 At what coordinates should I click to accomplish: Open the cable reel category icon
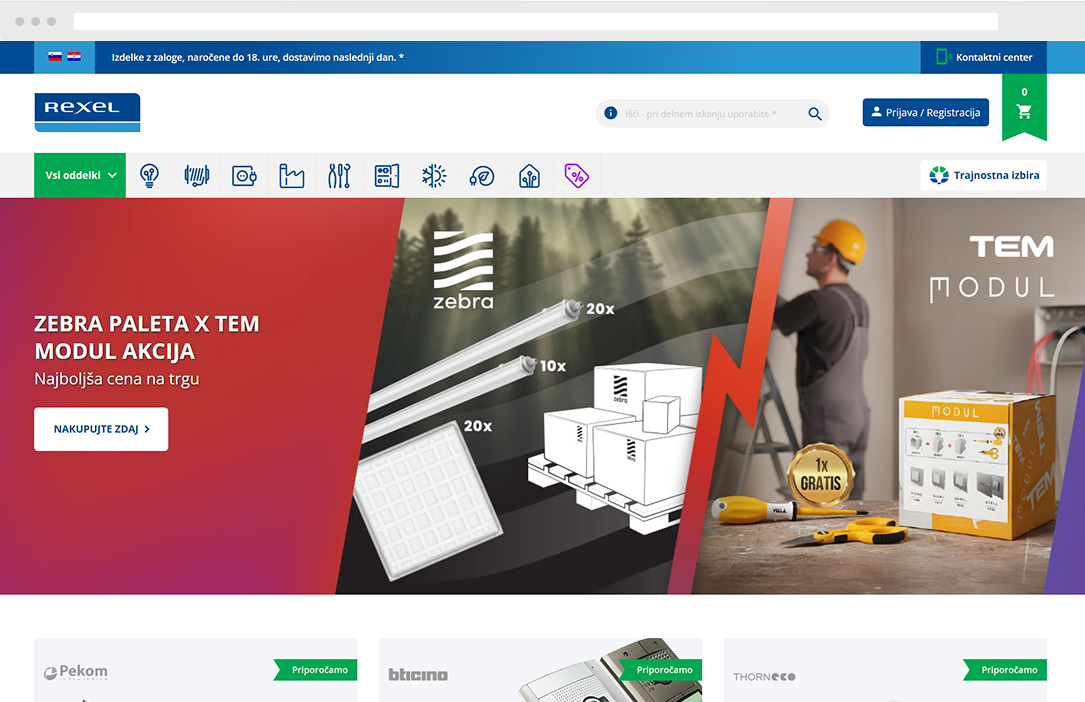[x=197, y=176]
